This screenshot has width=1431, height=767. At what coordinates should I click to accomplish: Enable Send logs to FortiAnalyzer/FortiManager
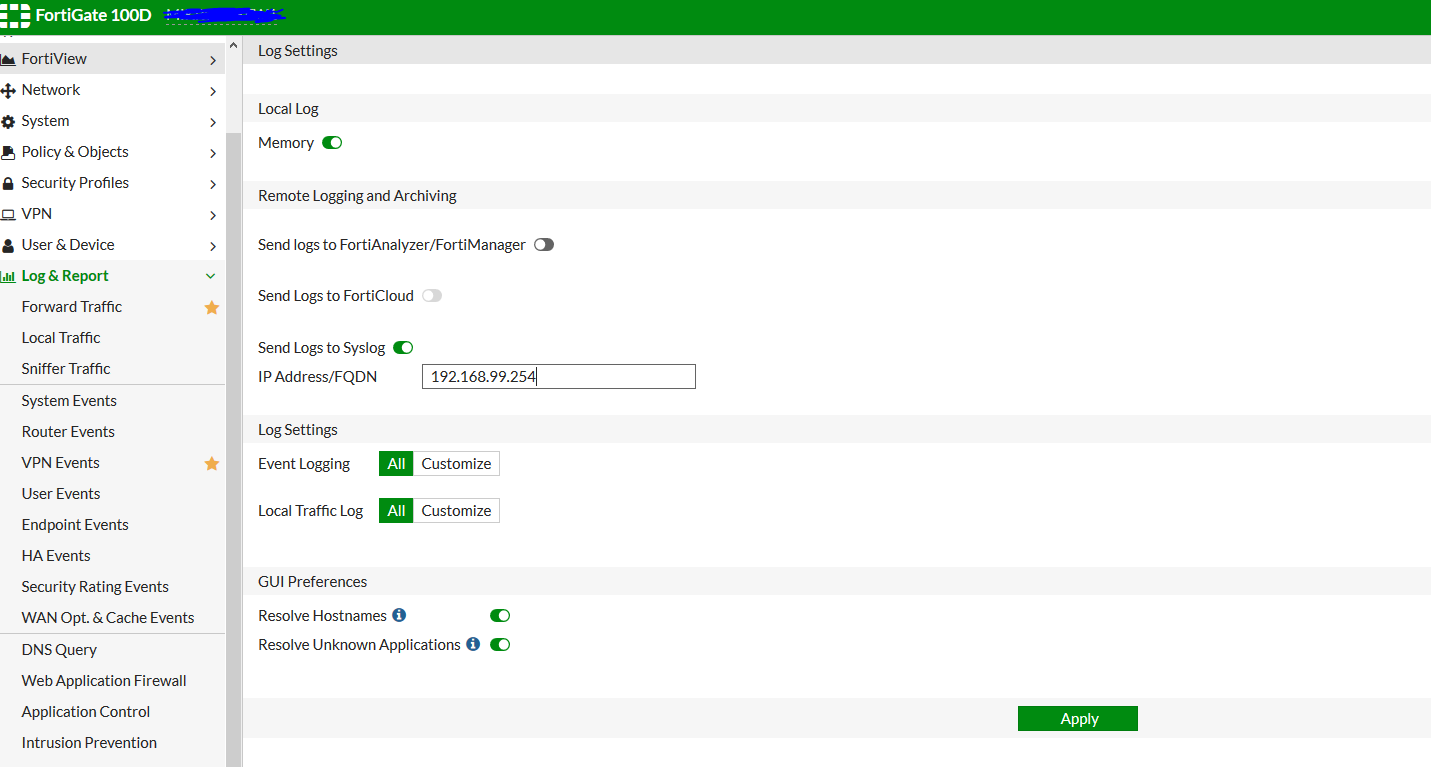(x=544, y=245)
